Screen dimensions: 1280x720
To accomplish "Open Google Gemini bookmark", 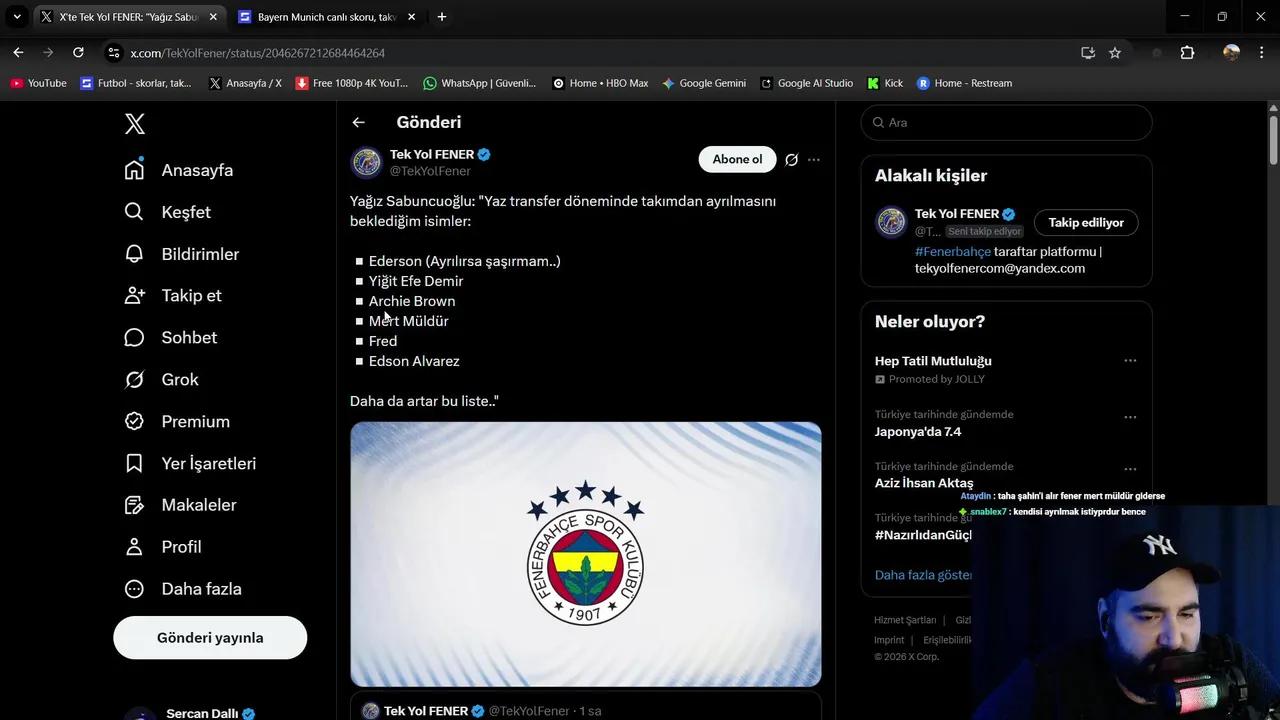I will tap(704, 83).
